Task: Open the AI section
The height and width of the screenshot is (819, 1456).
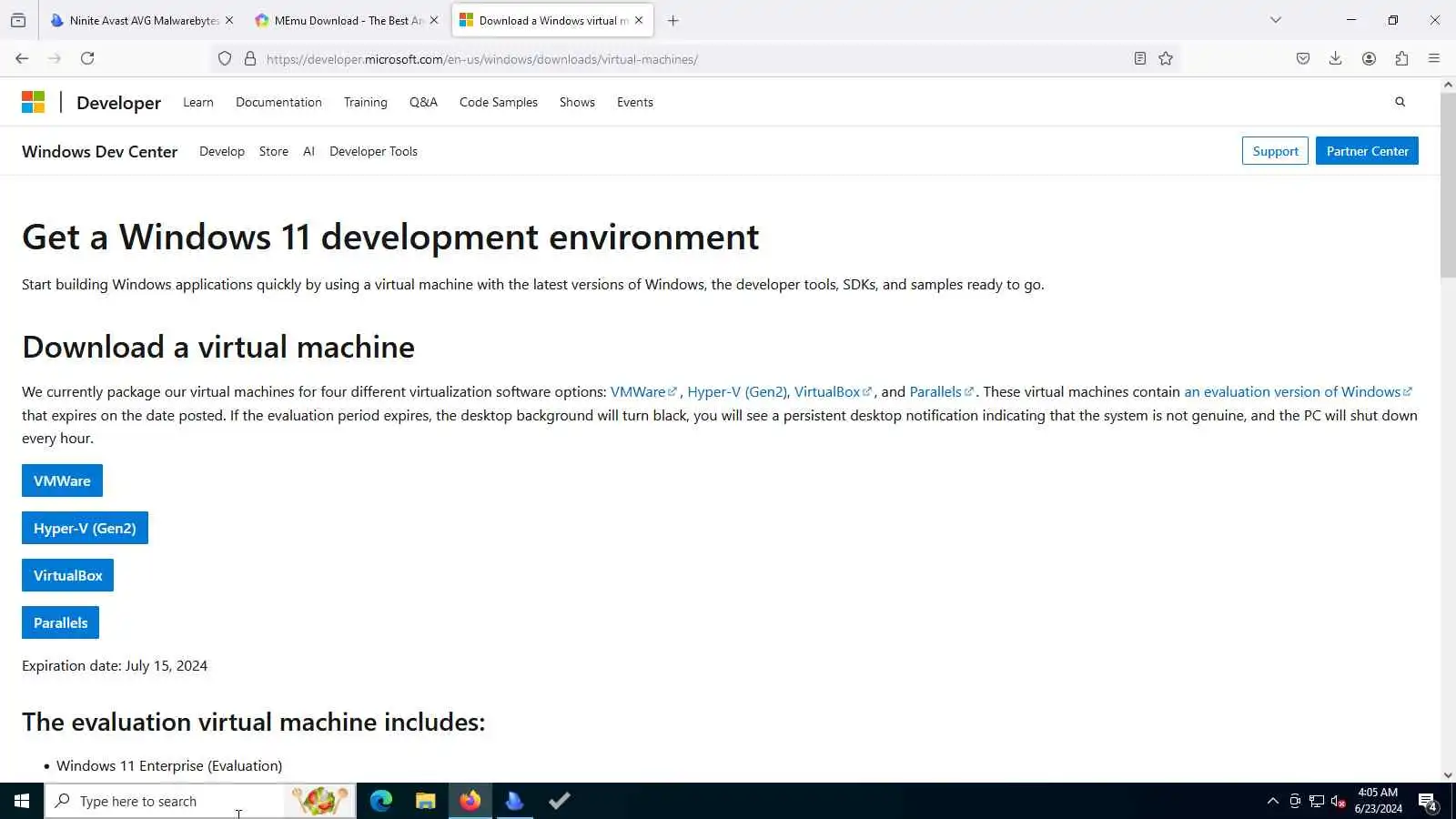Action: coord(308,151)
